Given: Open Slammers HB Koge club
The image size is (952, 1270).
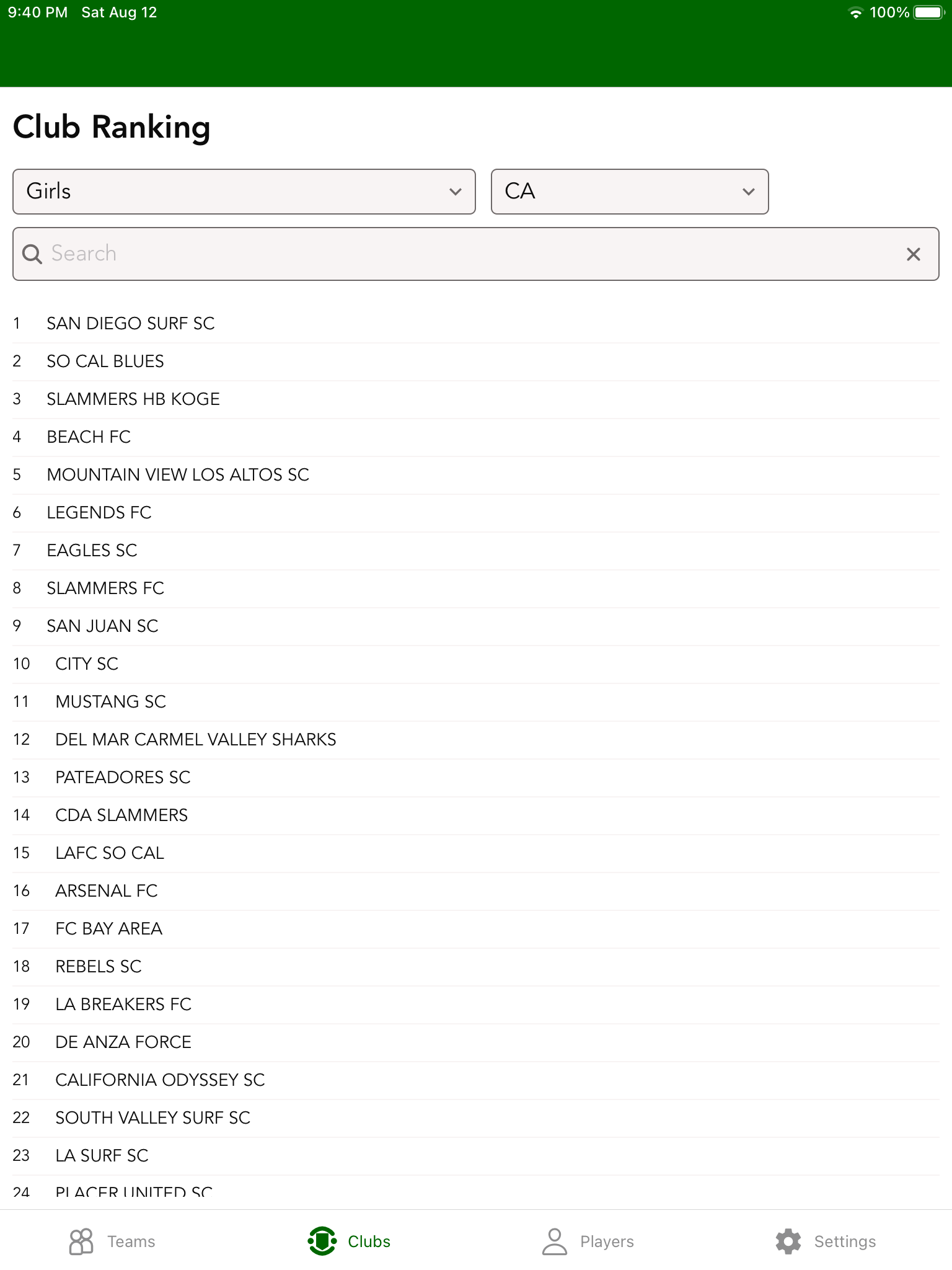Looking at the screenshot, I should (x=133, y=399).
